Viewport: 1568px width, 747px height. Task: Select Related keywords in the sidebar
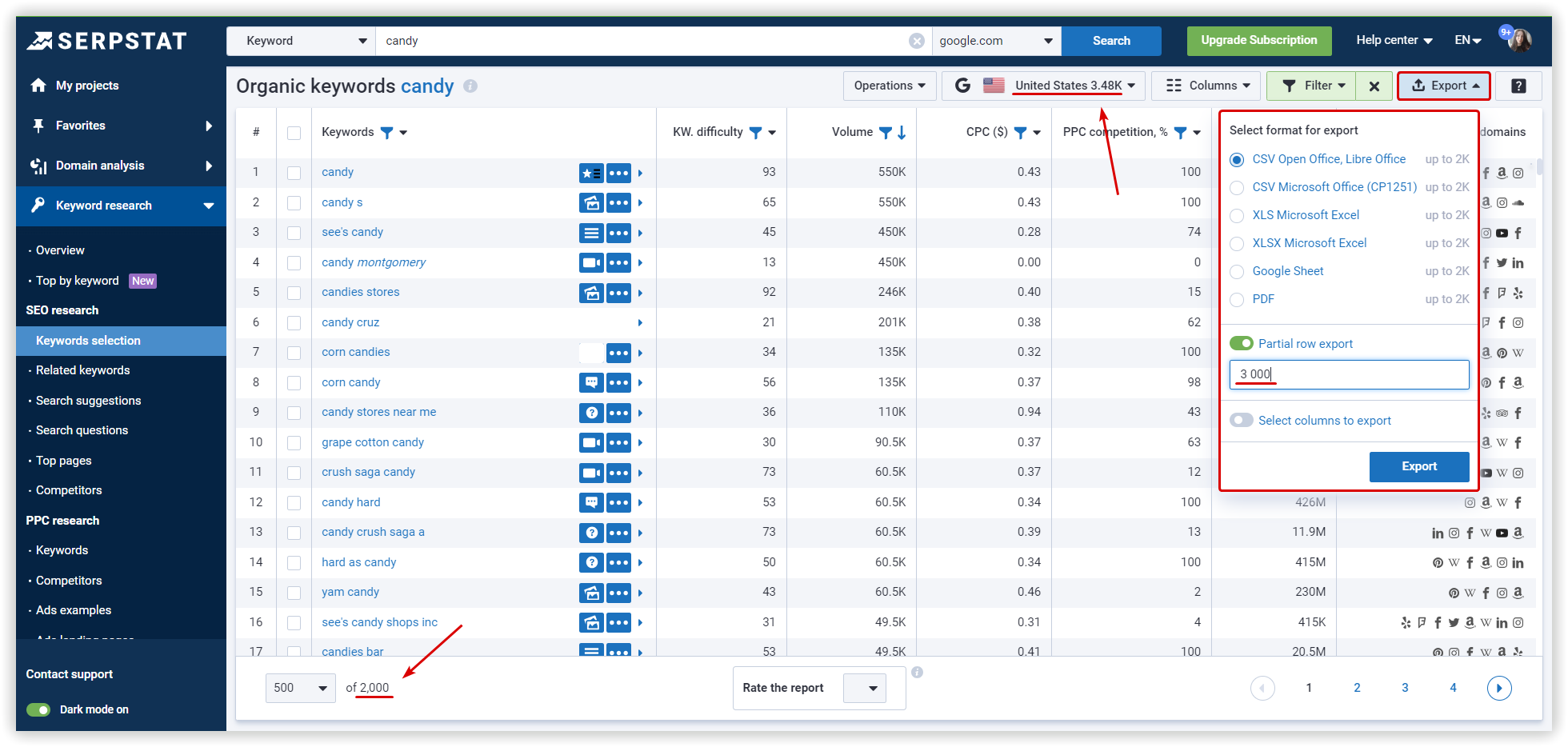[x=82, y=370]
